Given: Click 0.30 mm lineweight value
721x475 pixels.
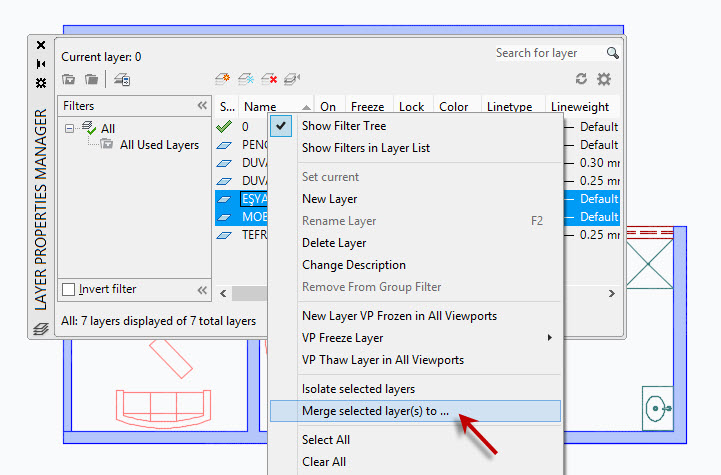Looking at the screenshot, I should point(600,163).
